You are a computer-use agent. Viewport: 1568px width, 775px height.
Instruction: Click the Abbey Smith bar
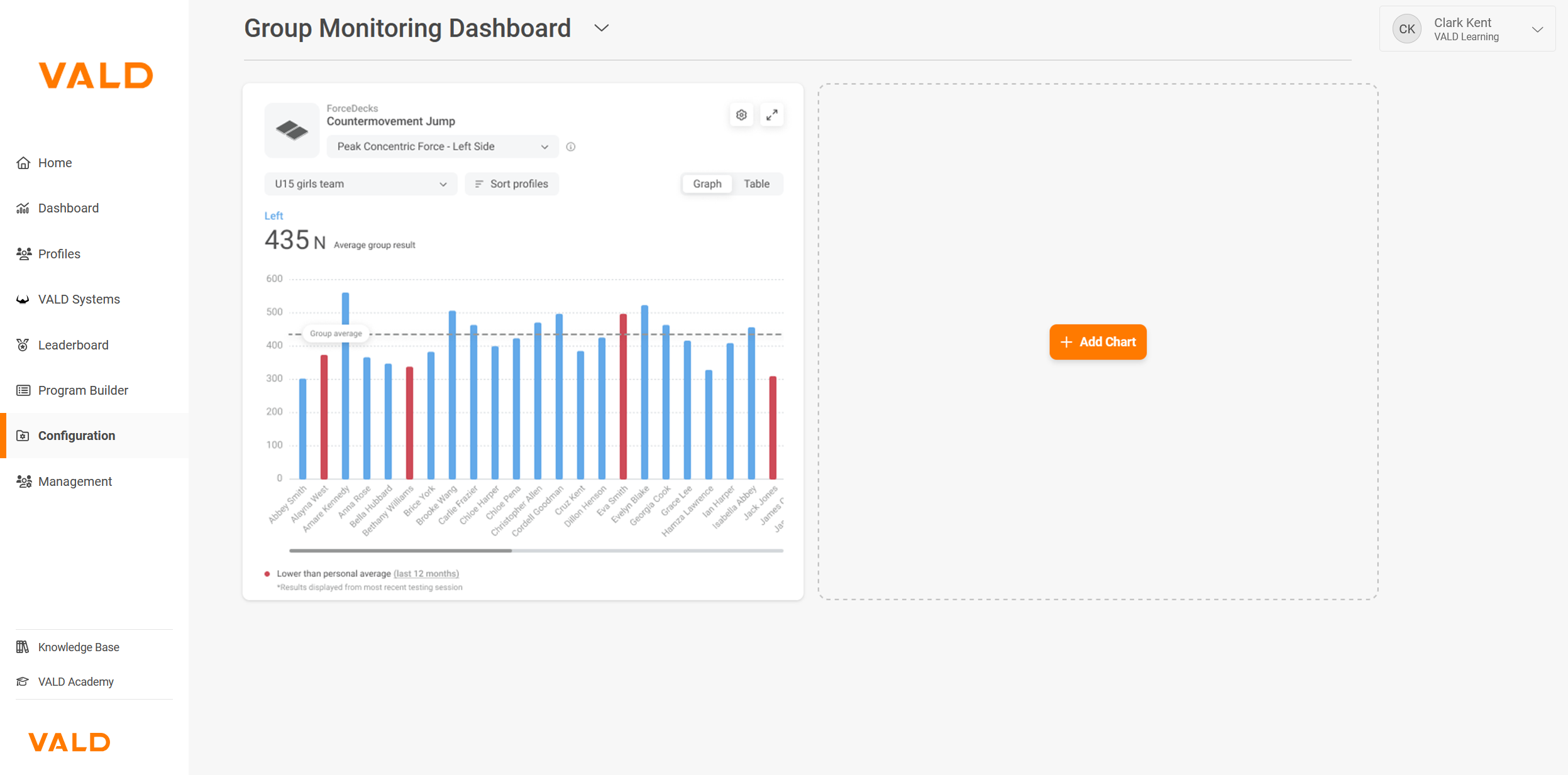tap(302, 429)
